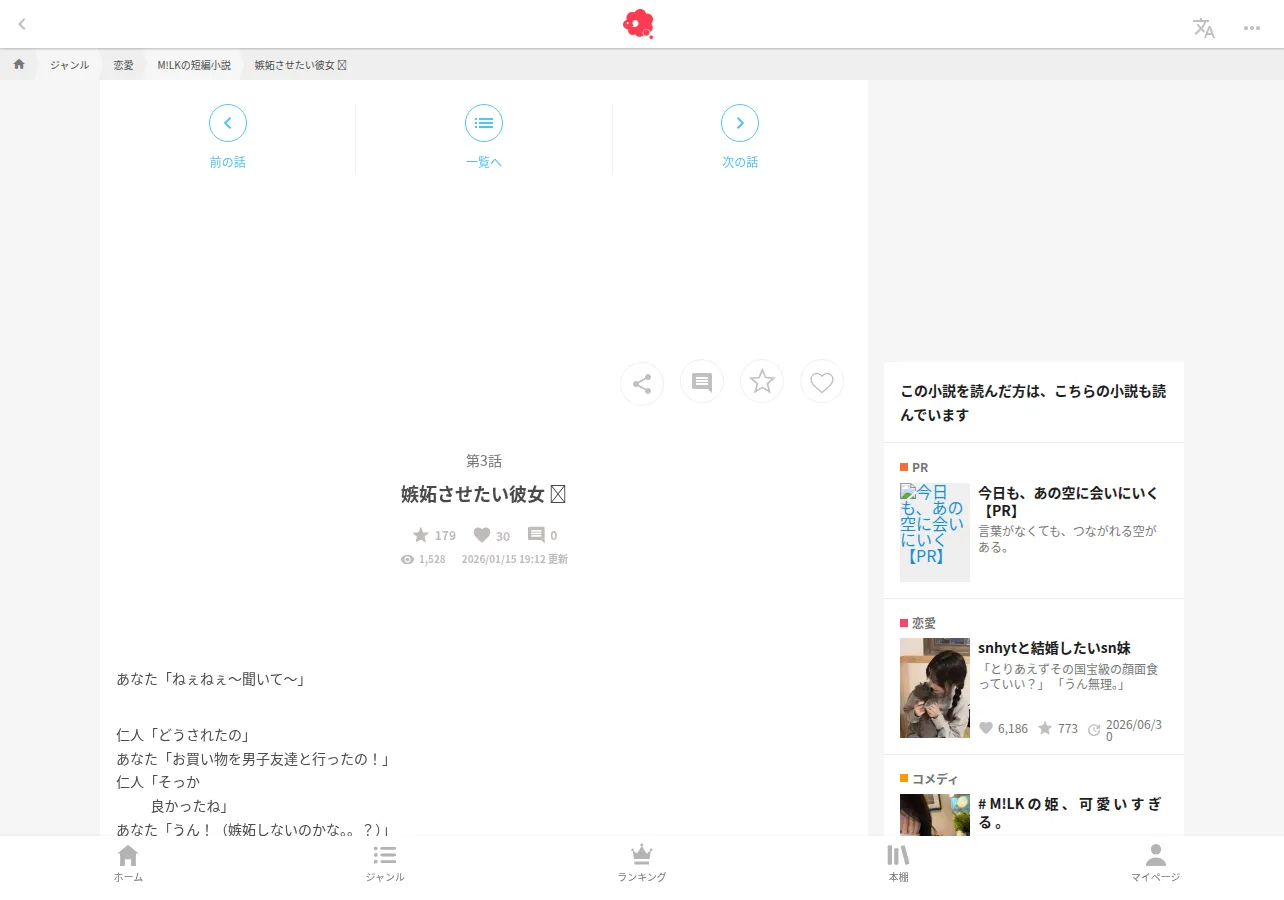Viewport: 1284px width, 900px height.
Task: Toggle the star favorite button
Action: click(762, 381)
